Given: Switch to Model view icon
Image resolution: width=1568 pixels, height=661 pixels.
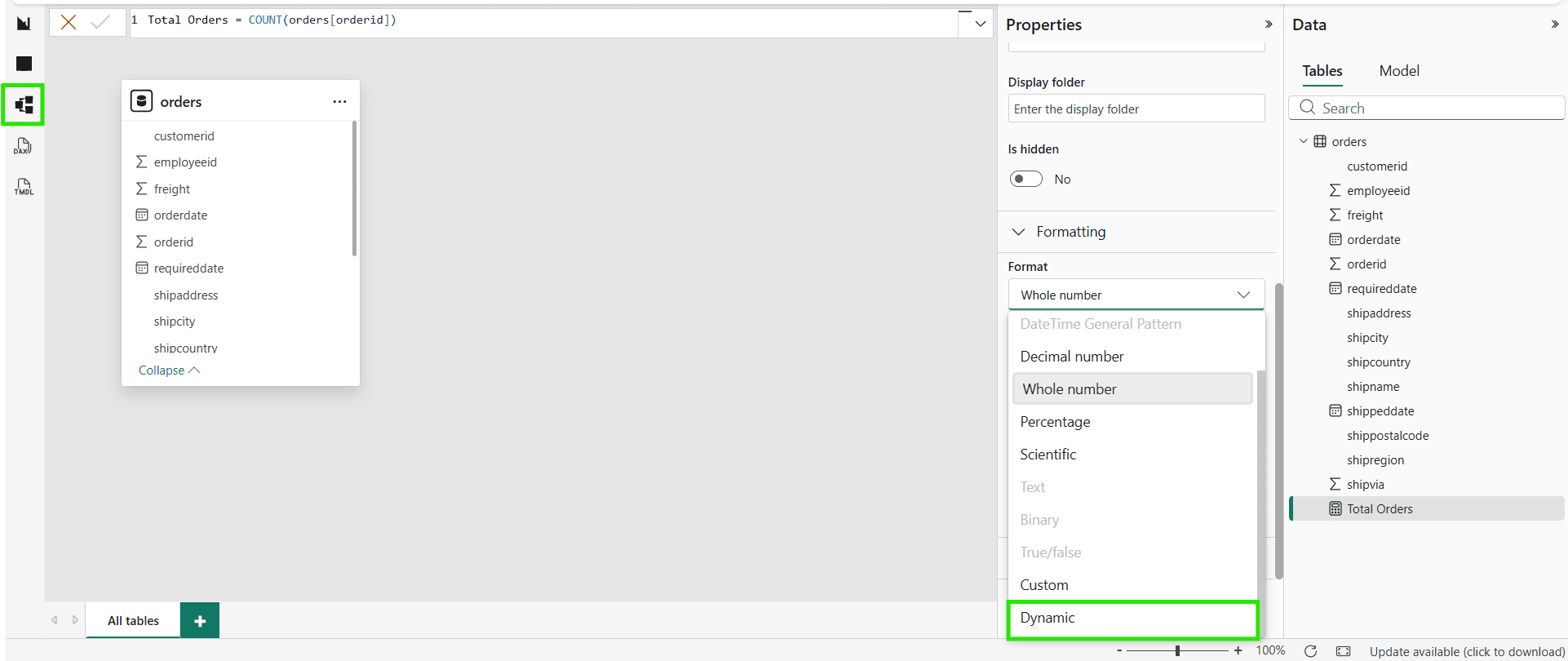Looking at the screenshot, I should 24,104.
